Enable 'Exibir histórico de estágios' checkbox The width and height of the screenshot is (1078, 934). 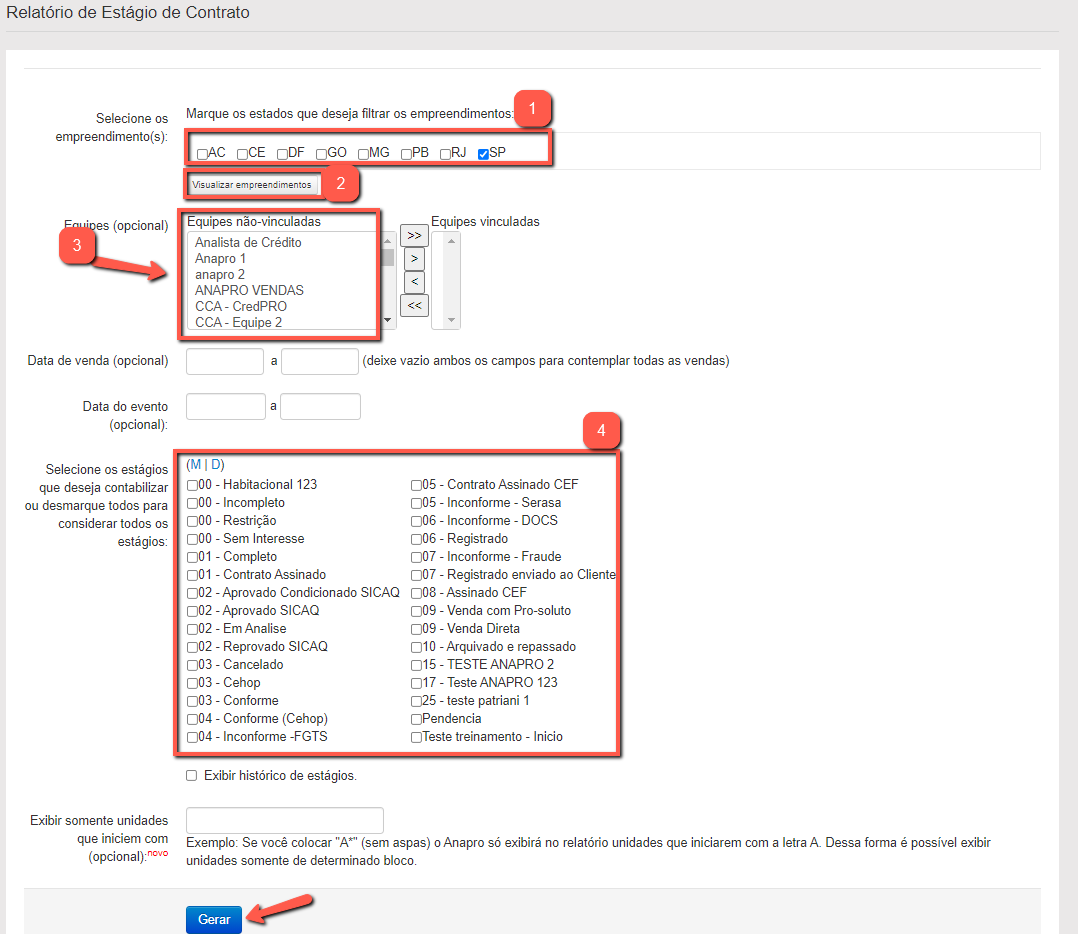point(192,776)
